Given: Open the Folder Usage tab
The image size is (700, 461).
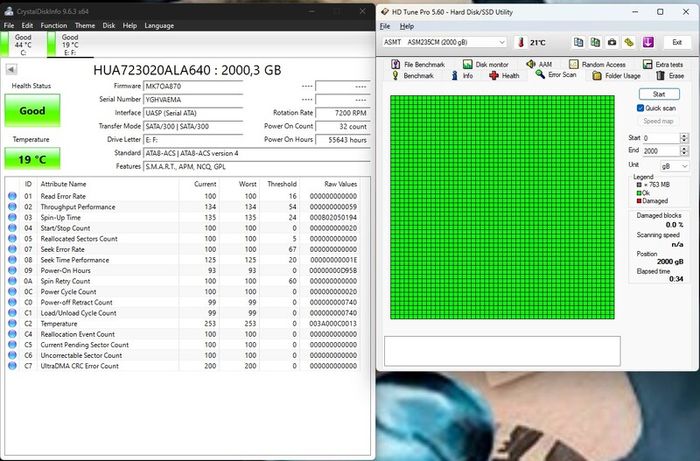Looking at the screenshot, I should point(616,75).
